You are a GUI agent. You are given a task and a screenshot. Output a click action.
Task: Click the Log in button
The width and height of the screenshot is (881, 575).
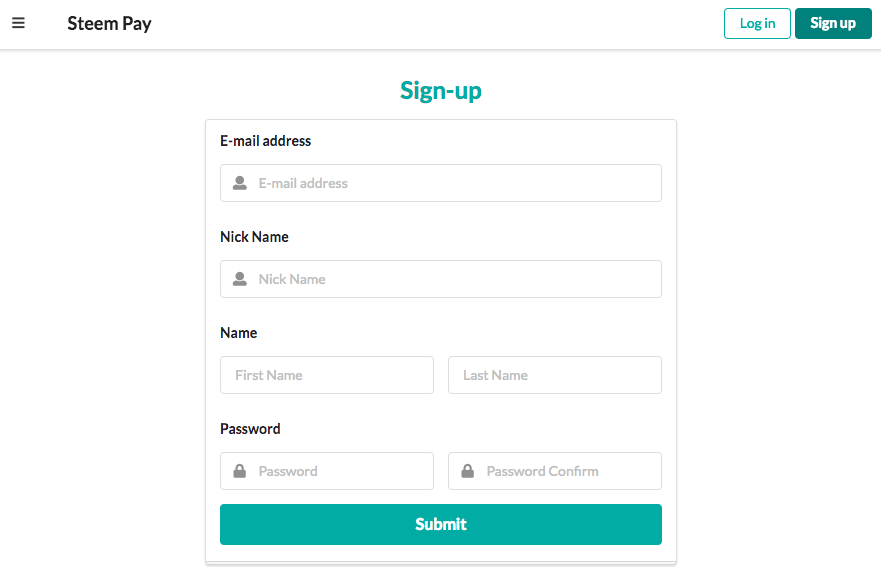[757, 23]
